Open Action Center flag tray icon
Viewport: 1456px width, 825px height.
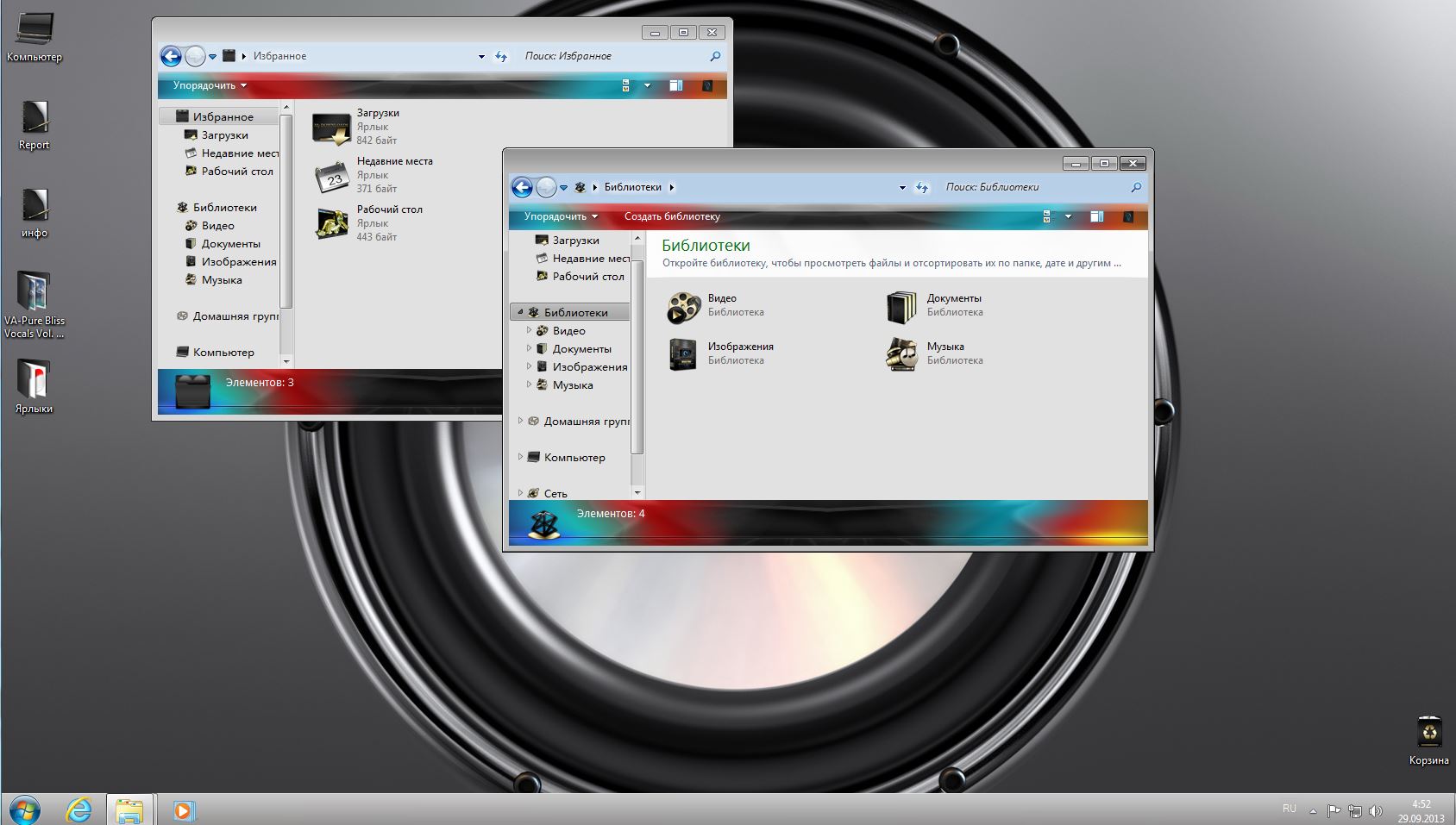[x=1334, y=811]
